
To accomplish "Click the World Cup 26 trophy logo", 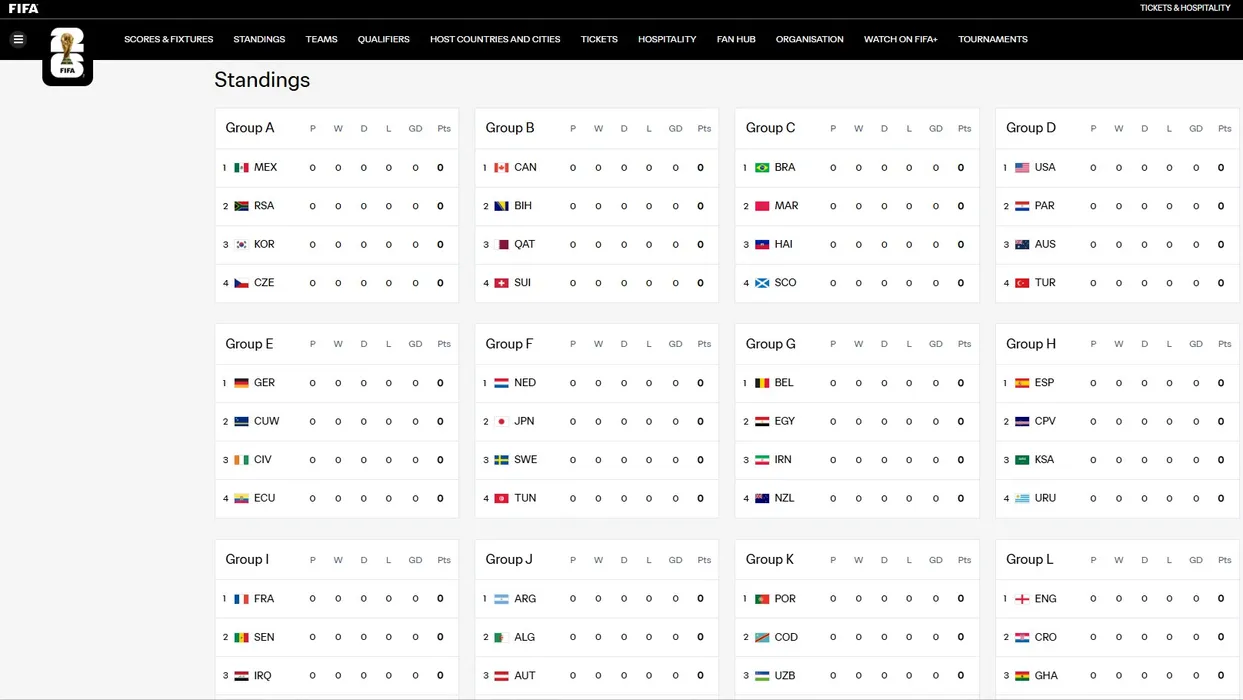I will click(67, 54).
